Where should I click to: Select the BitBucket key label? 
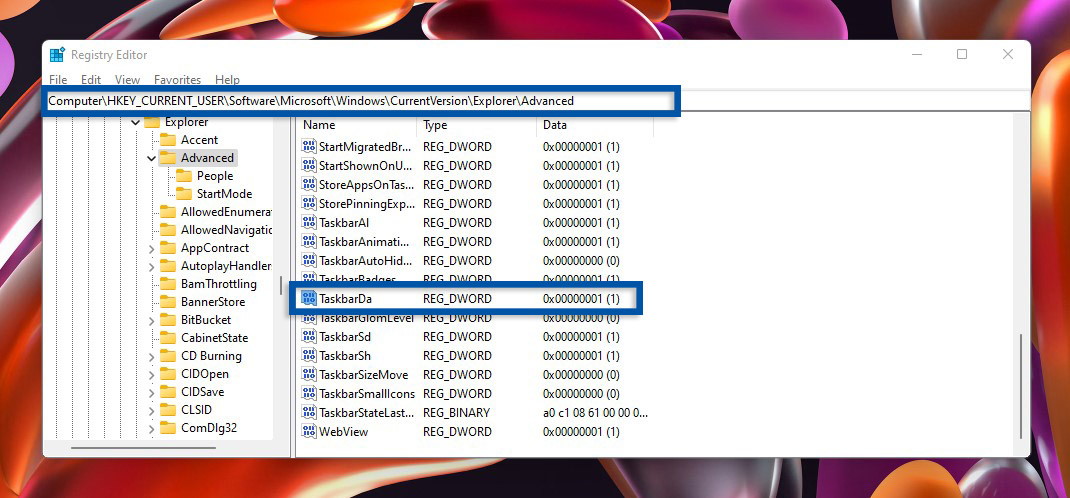click(206, 320)
